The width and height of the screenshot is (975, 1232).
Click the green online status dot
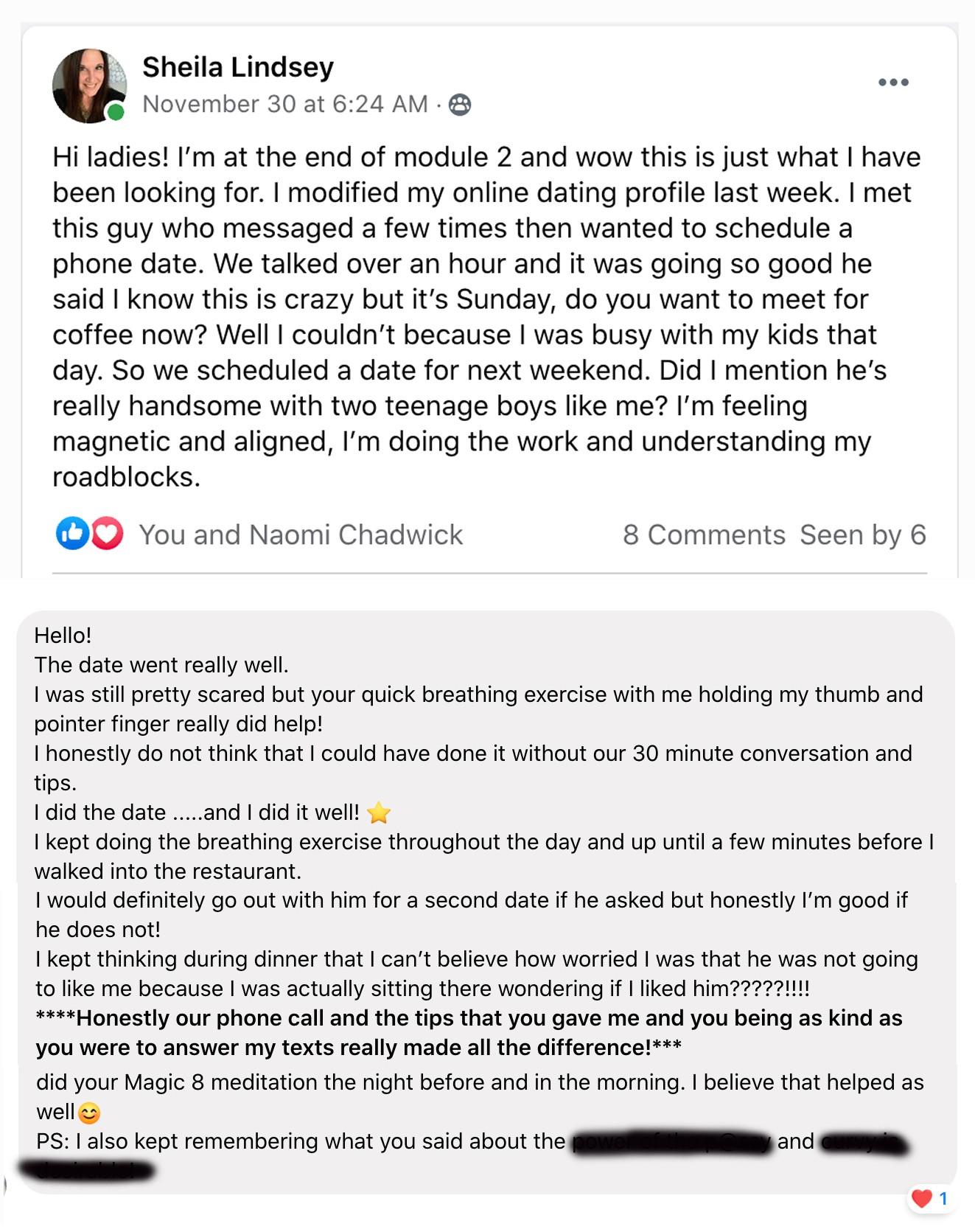116,112
